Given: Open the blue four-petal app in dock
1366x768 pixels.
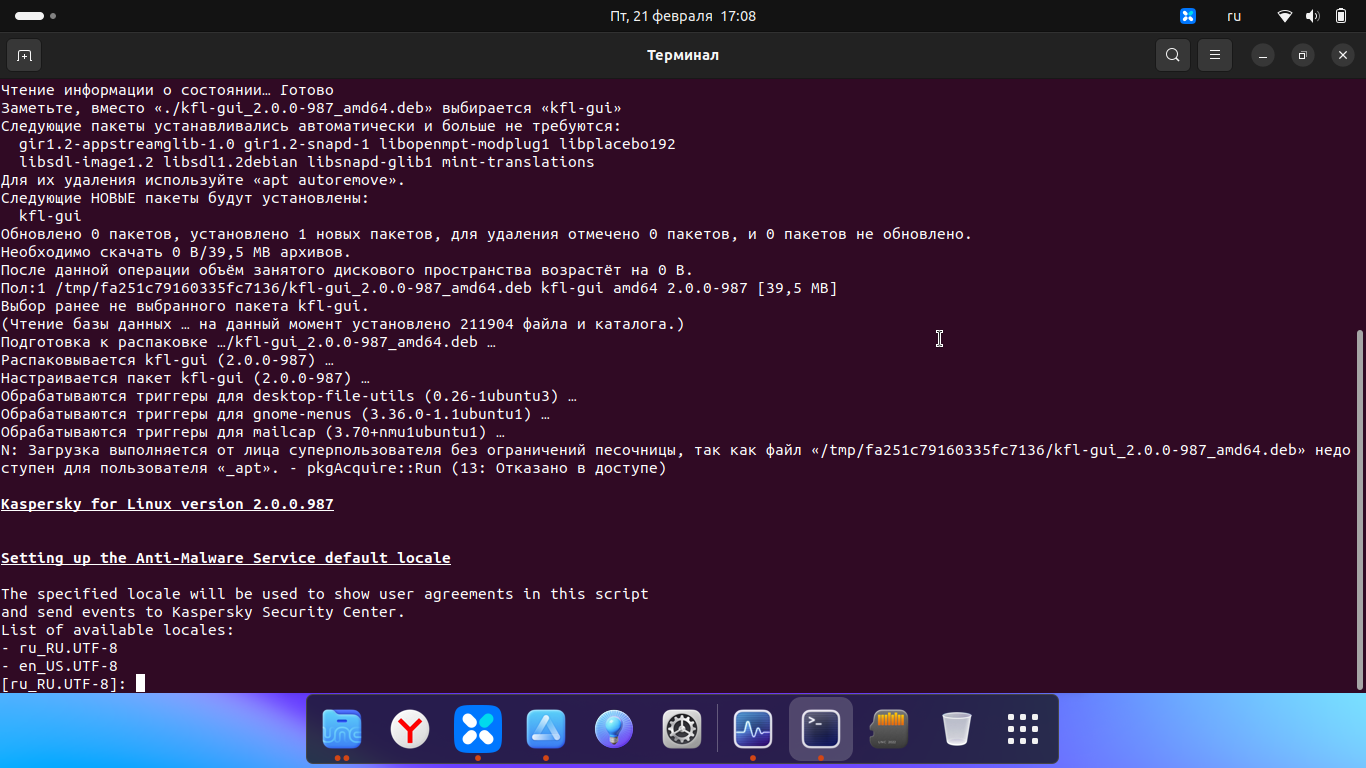Looking at the screenshot, I should tap(478, 729).
